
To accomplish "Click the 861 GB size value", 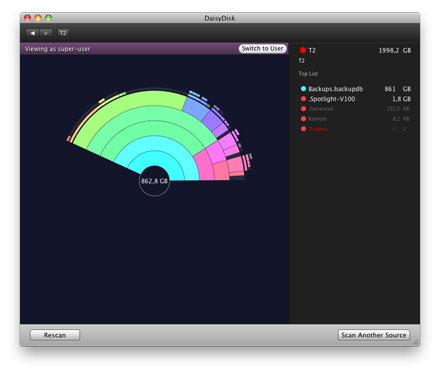I will (398, 89).
